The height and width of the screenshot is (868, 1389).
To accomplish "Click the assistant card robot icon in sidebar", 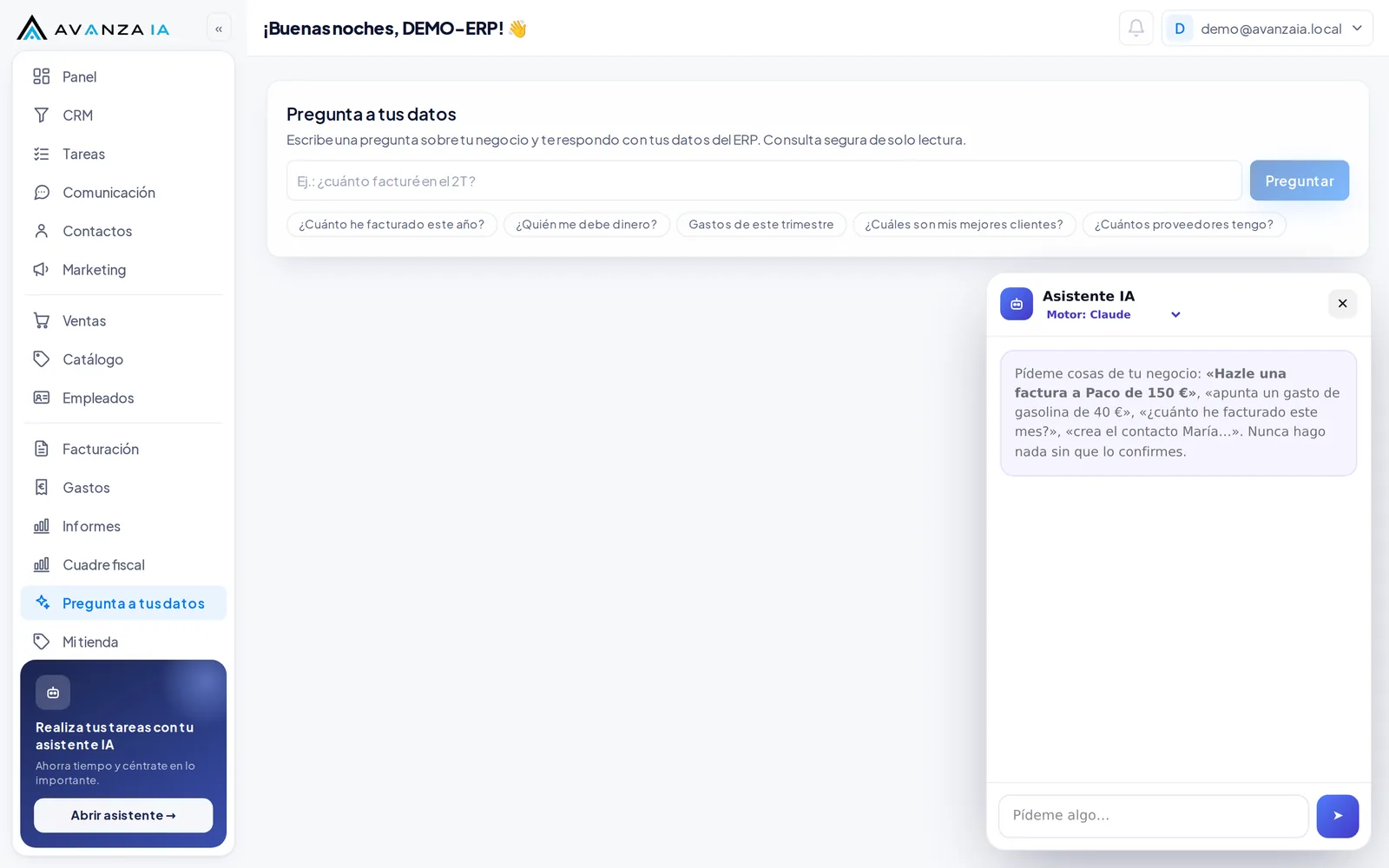I will point(53,693).
